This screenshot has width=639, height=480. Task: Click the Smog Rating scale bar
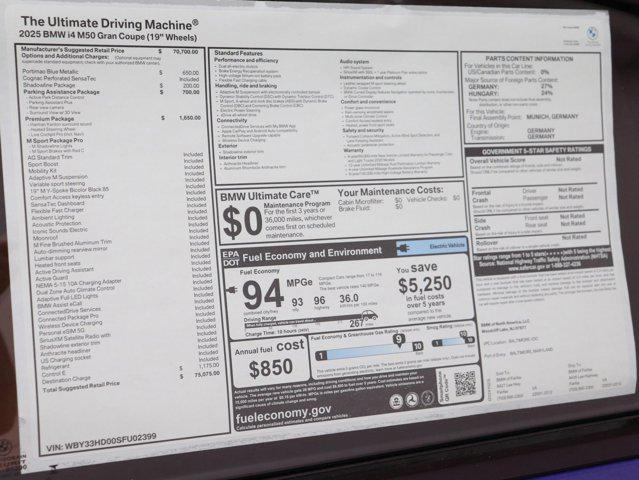453,341
